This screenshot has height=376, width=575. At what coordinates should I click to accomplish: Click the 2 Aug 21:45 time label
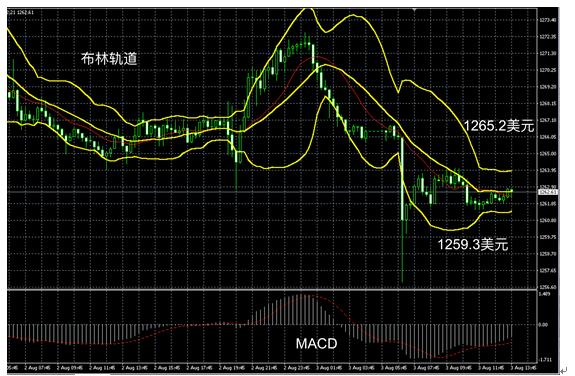tap(263, 368)
